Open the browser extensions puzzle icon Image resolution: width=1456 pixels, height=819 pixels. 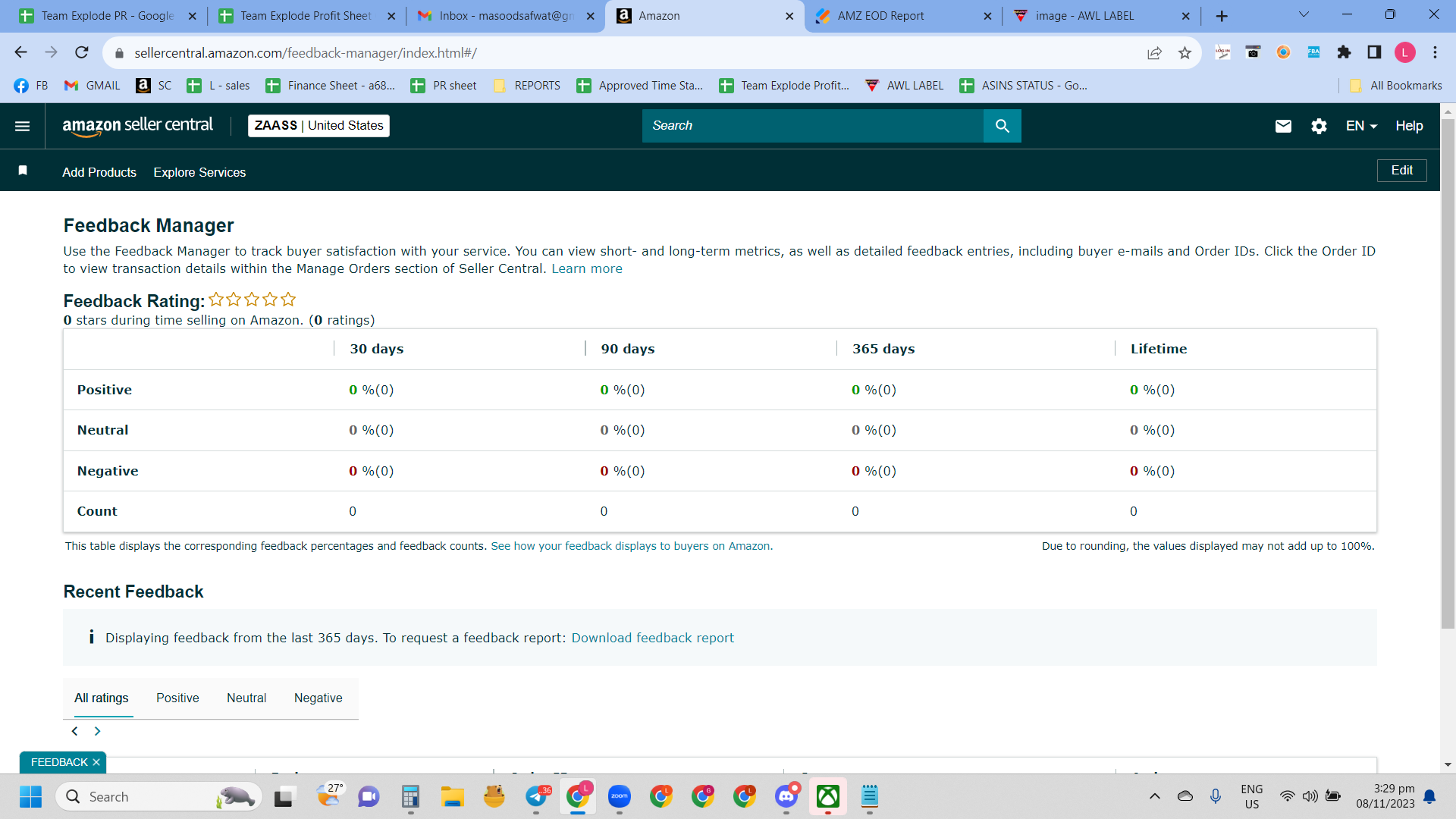coord(1344,52)
